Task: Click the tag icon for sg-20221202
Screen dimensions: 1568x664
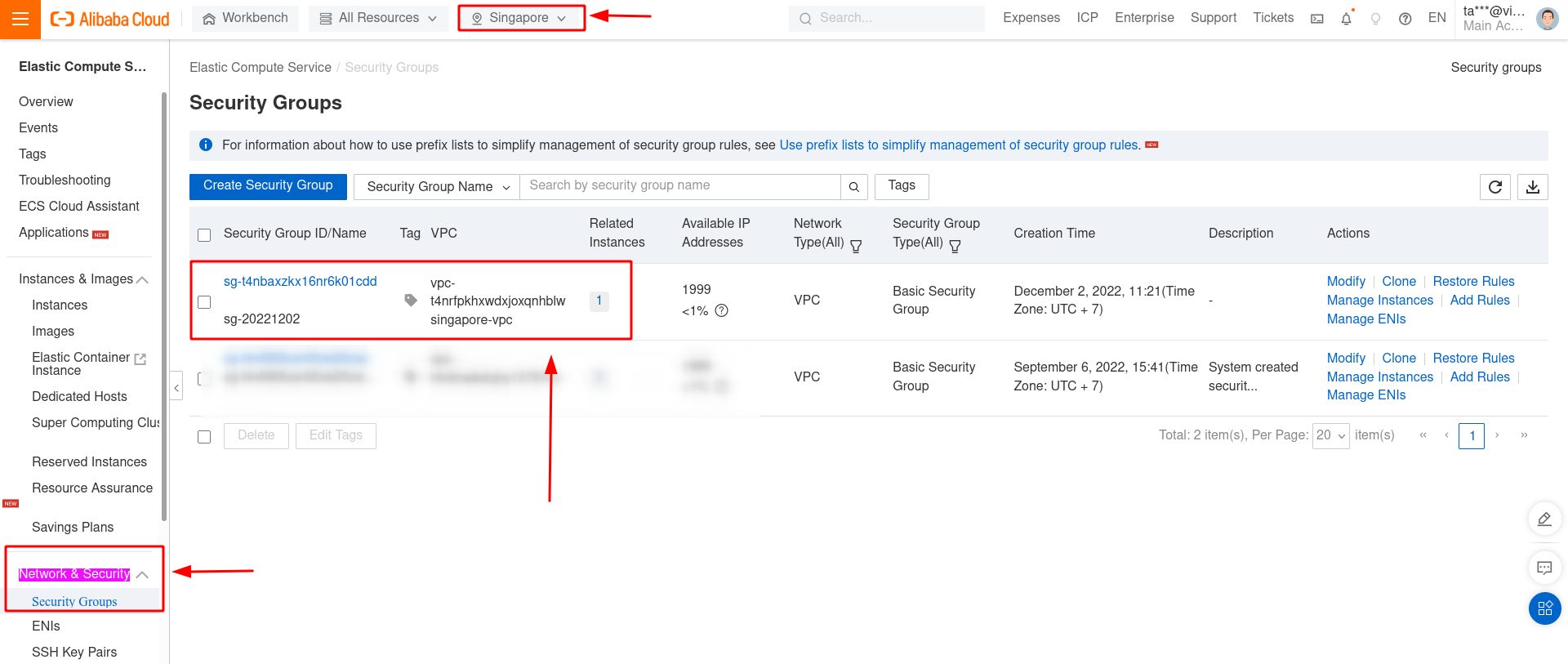Action: coord(411,301)
